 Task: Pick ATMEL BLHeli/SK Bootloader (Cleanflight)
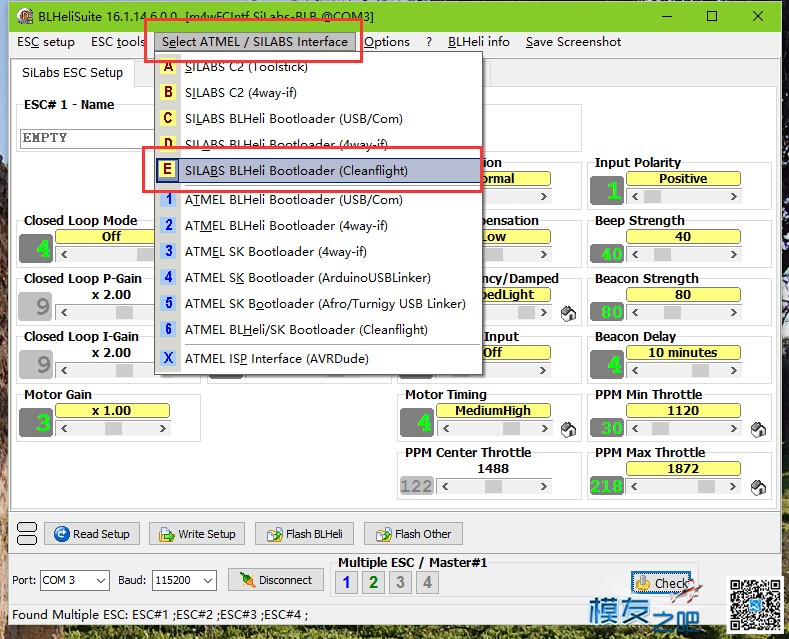click(x=319, y=330)
